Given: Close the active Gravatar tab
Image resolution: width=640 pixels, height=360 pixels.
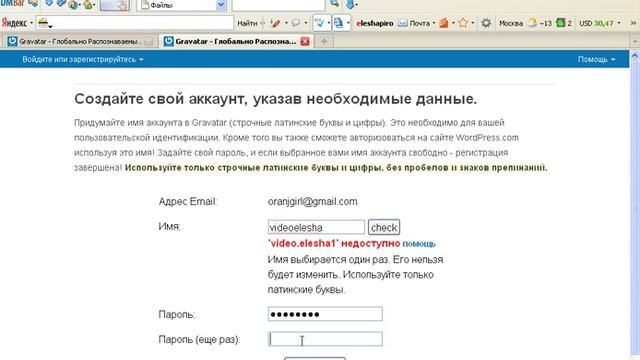Looking at the screenshot, I should 304,42.
